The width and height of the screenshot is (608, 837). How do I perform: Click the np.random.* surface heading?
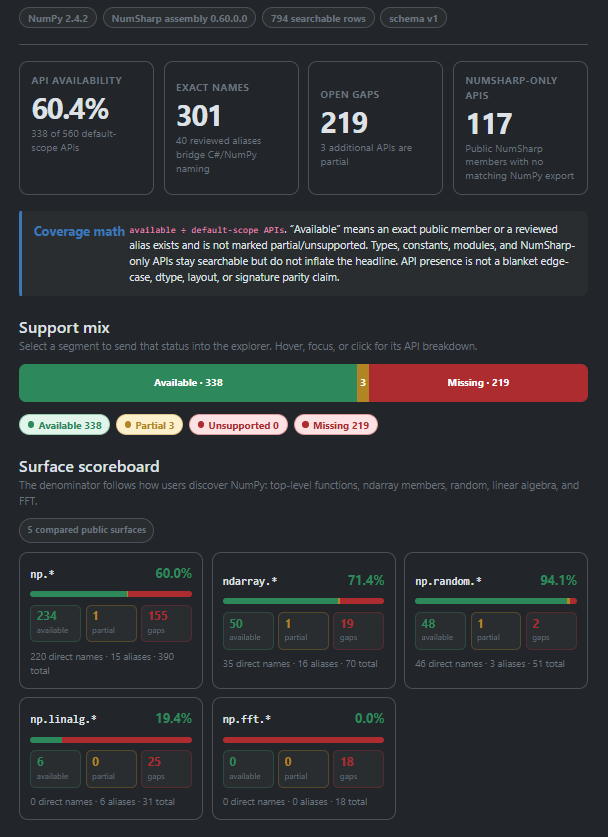448,581
